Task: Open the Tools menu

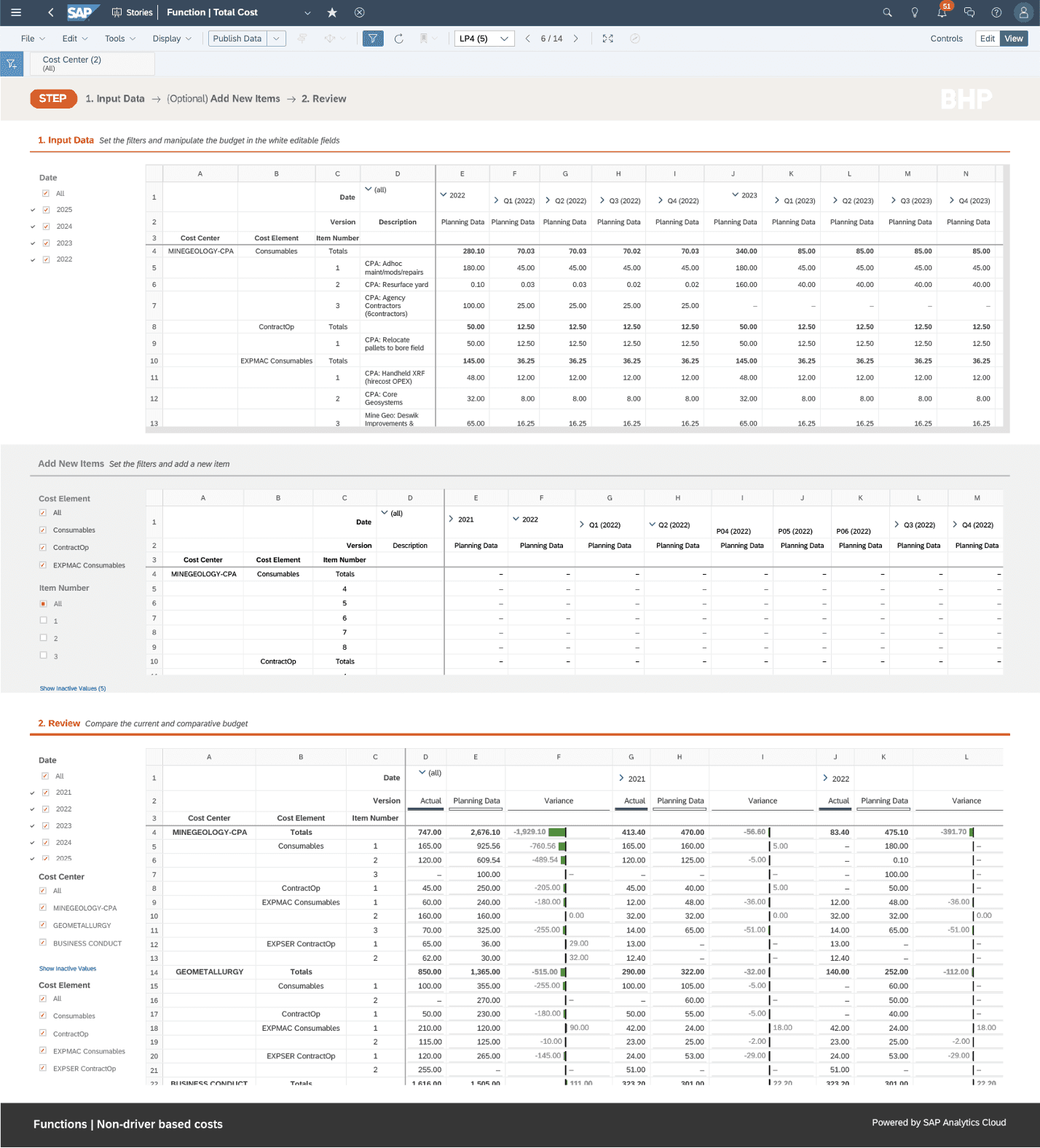Action: point(119,39)
